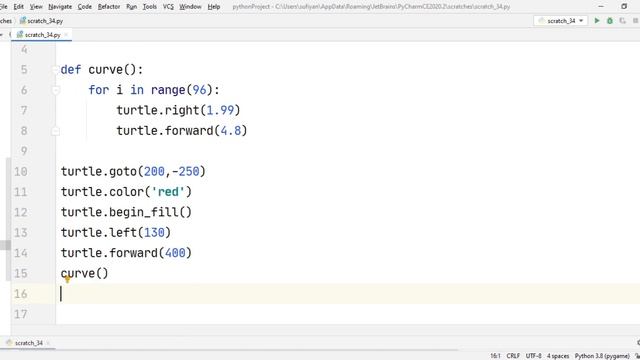Click the curve() call on line 15
The width and height of the screenshot is (640, 360).
[84, 273]
